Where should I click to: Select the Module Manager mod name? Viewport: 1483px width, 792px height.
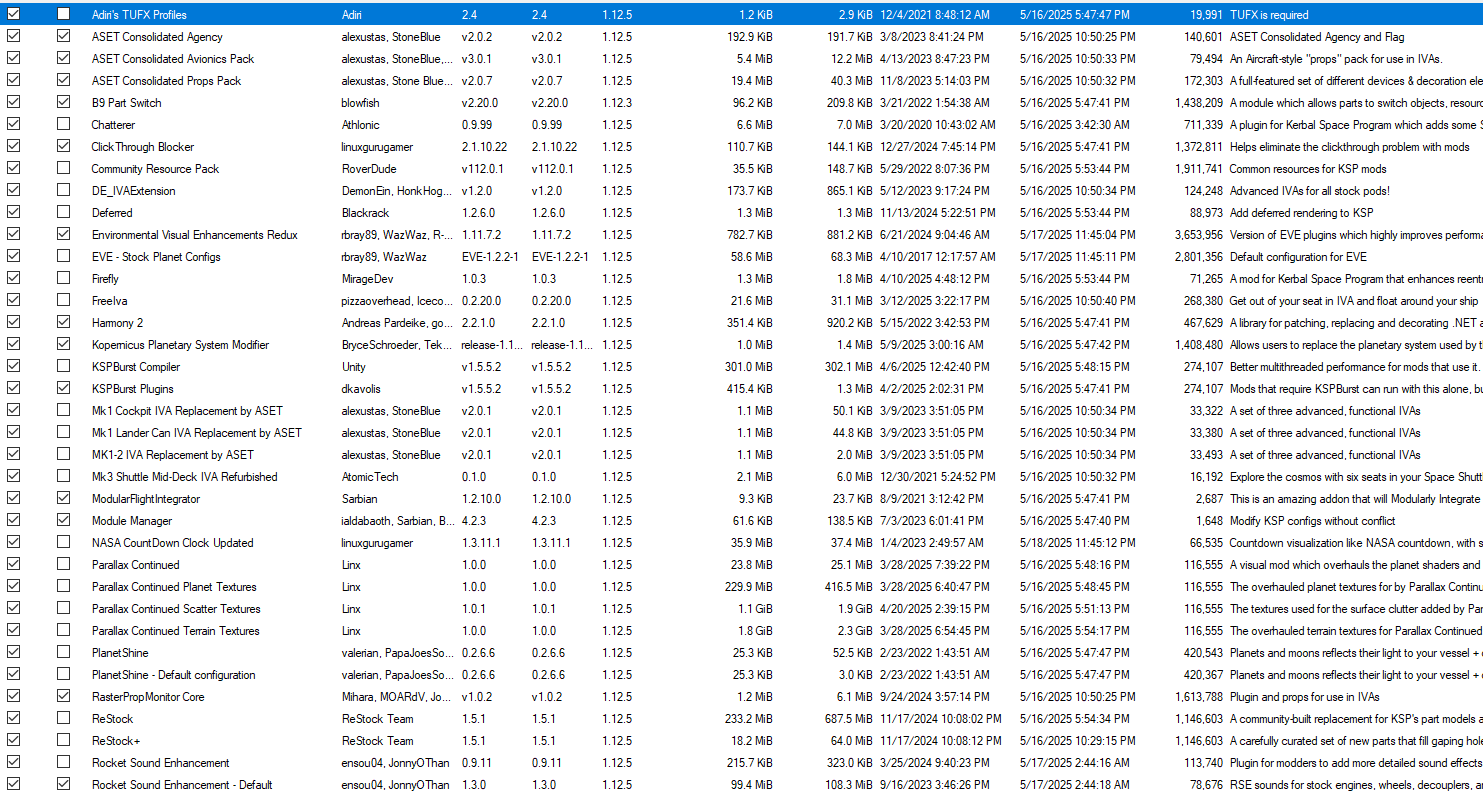tap(132, 521)
